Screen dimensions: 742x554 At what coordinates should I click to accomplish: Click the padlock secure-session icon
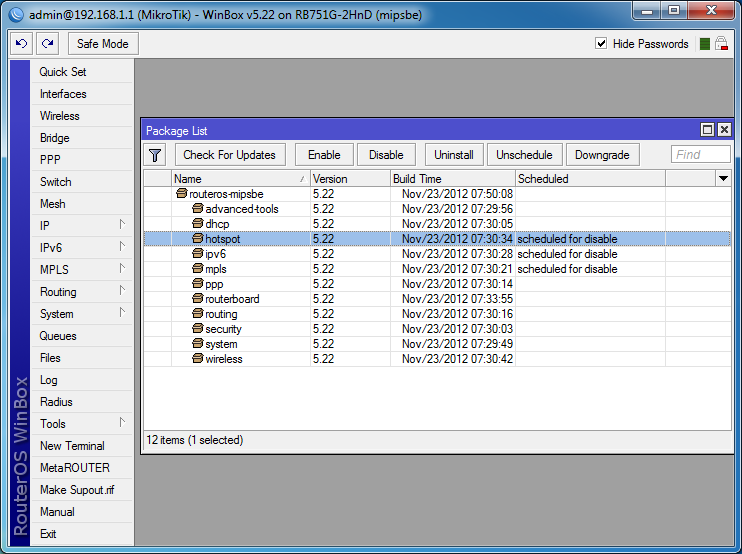[x=721, y=44]
